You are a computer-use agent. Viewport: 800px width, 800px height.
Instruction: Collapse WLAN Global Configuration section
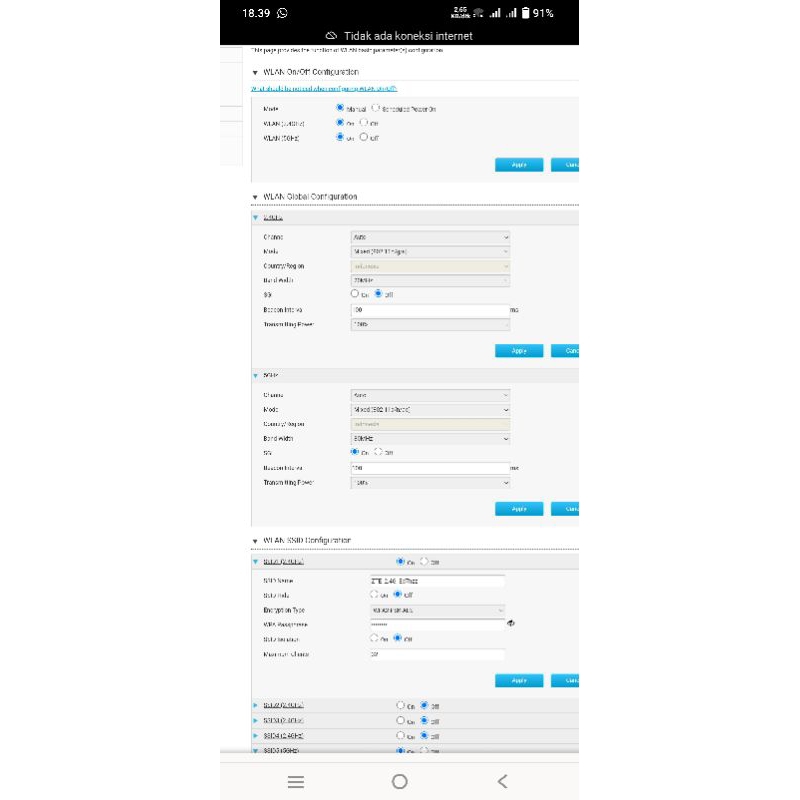click(x=255, y=197)
